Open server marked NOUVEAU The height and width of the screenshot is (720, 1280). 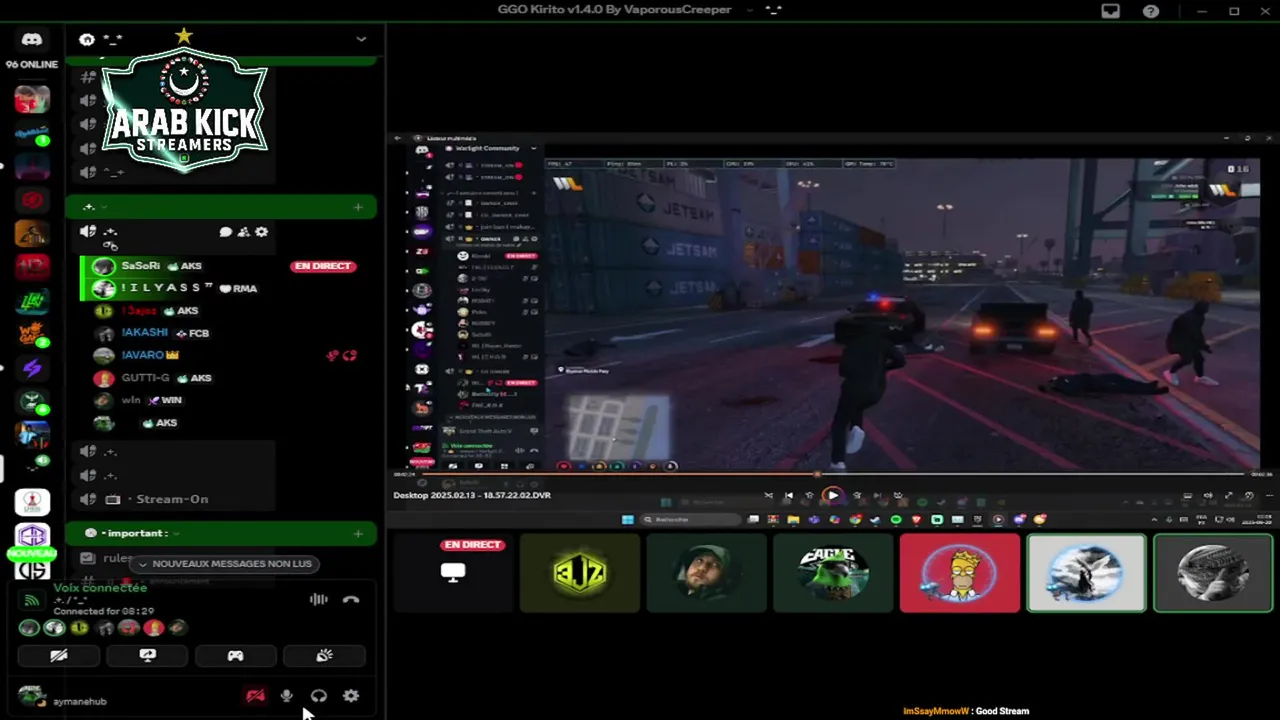click(32, 540)
